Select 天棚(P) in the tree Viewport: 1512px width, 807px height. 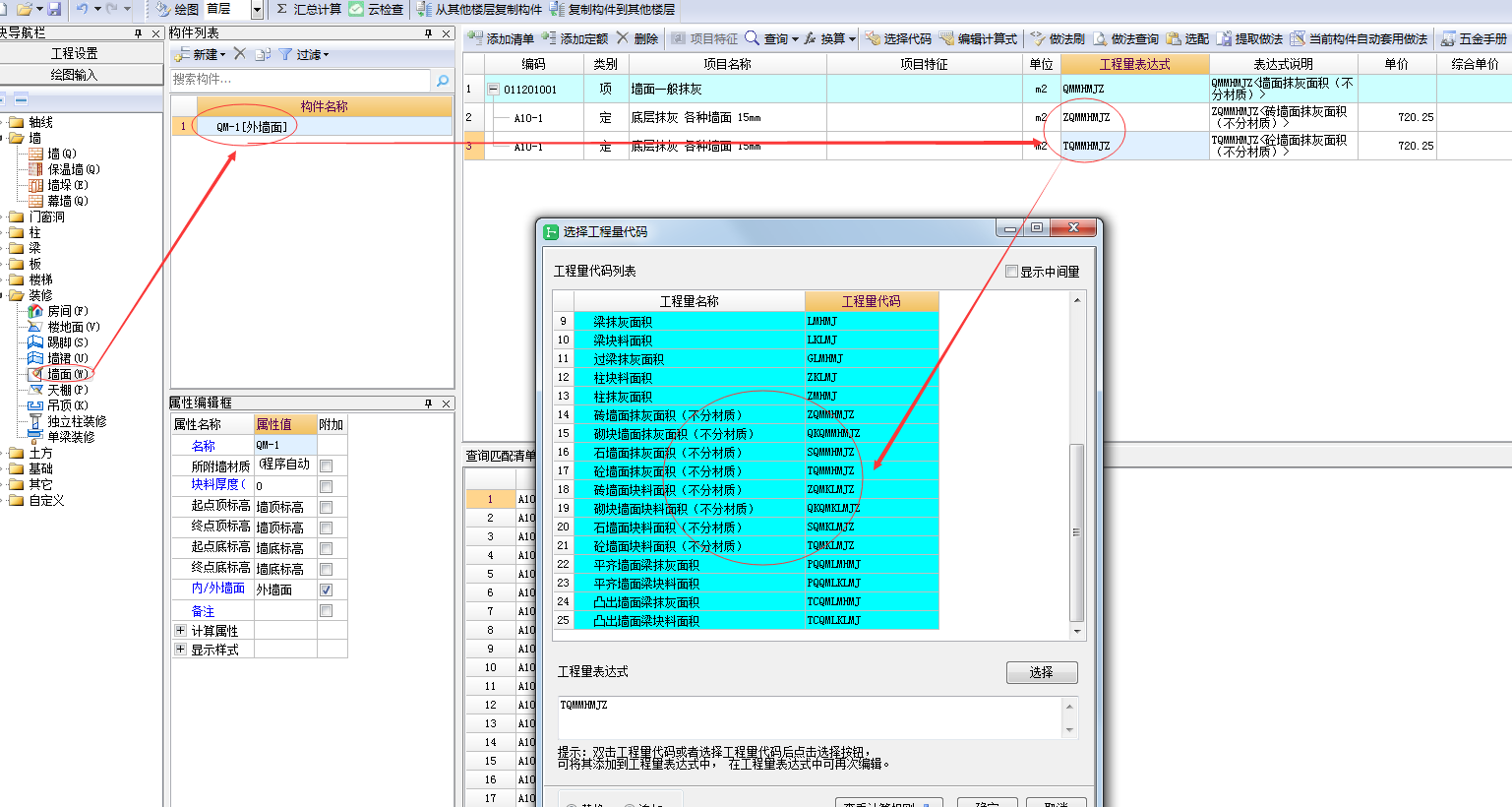(x=59, y=390)
